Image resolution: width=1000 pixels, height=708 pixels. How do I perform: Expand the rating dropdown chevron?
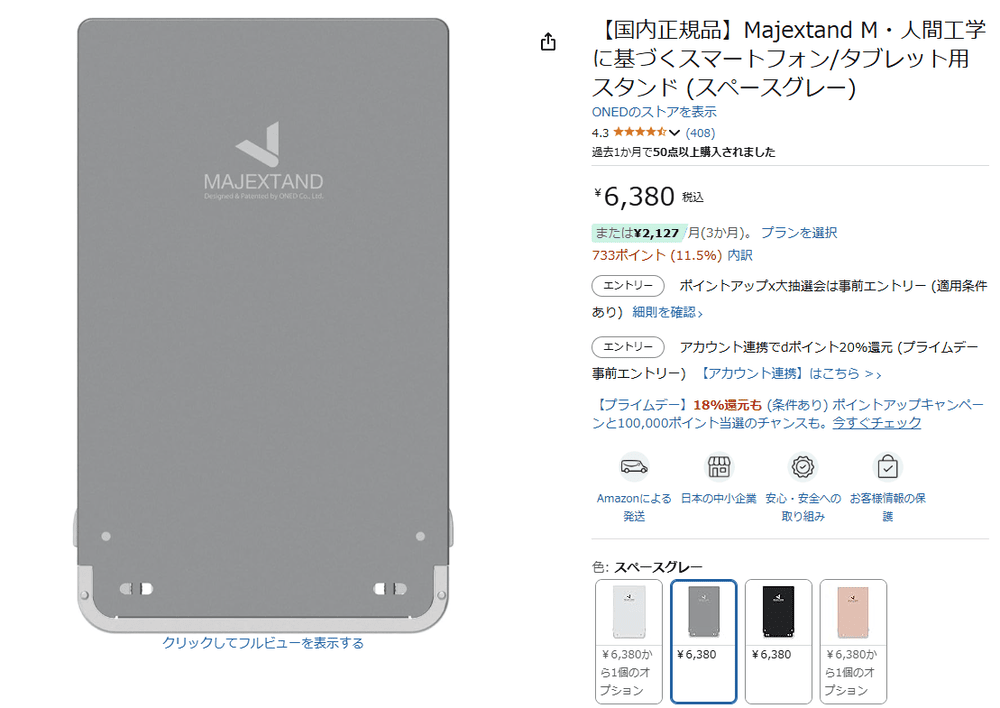pos(675,133)
